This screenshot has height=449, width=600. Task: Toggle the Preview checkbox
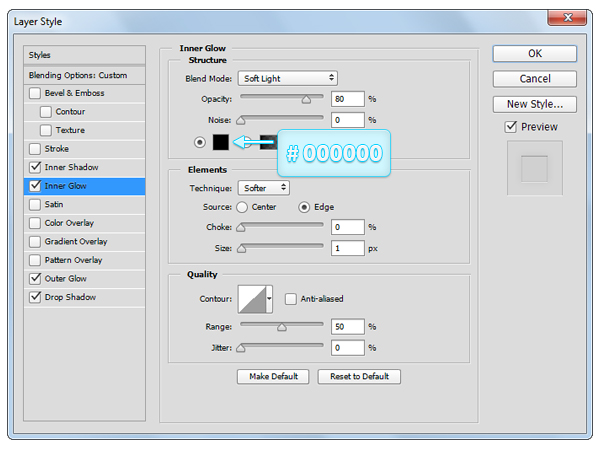pyautogui.click(x=511, y=127)
